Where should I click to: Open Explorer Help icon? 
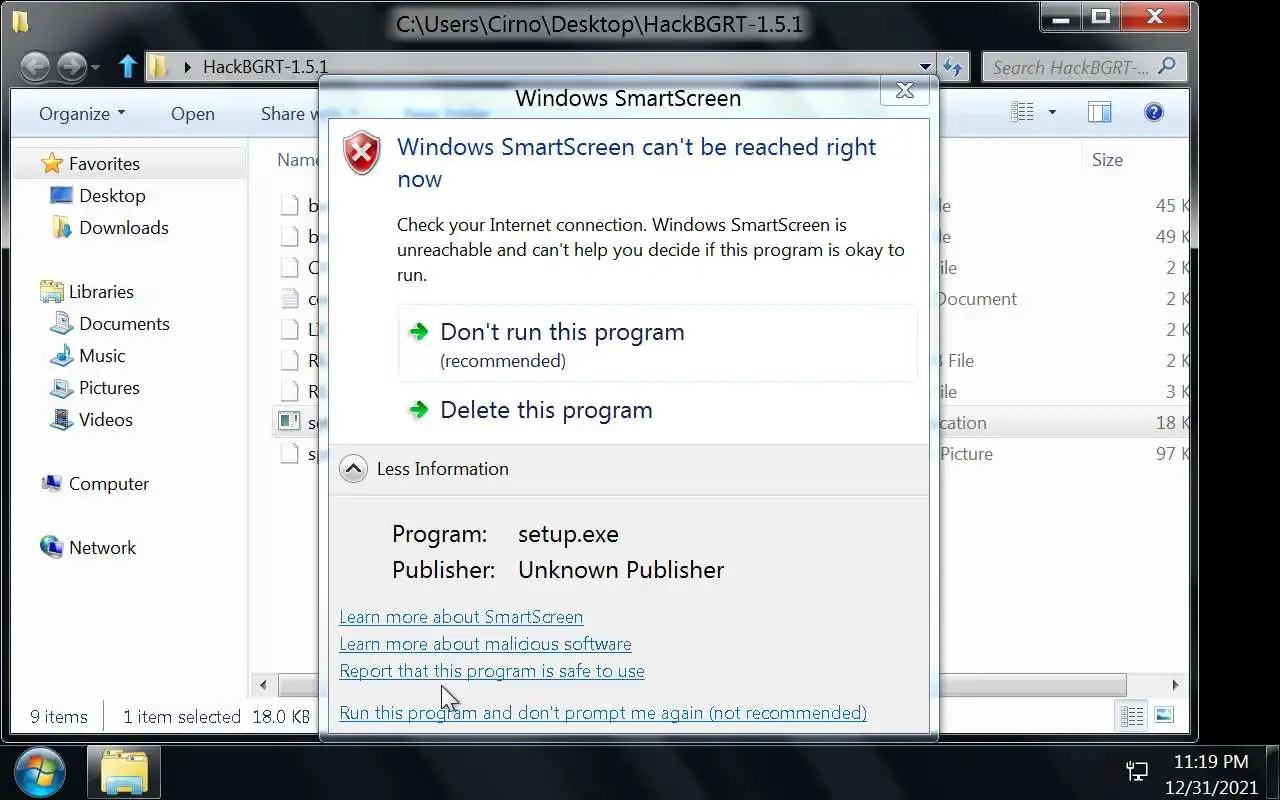(1153, 112)
